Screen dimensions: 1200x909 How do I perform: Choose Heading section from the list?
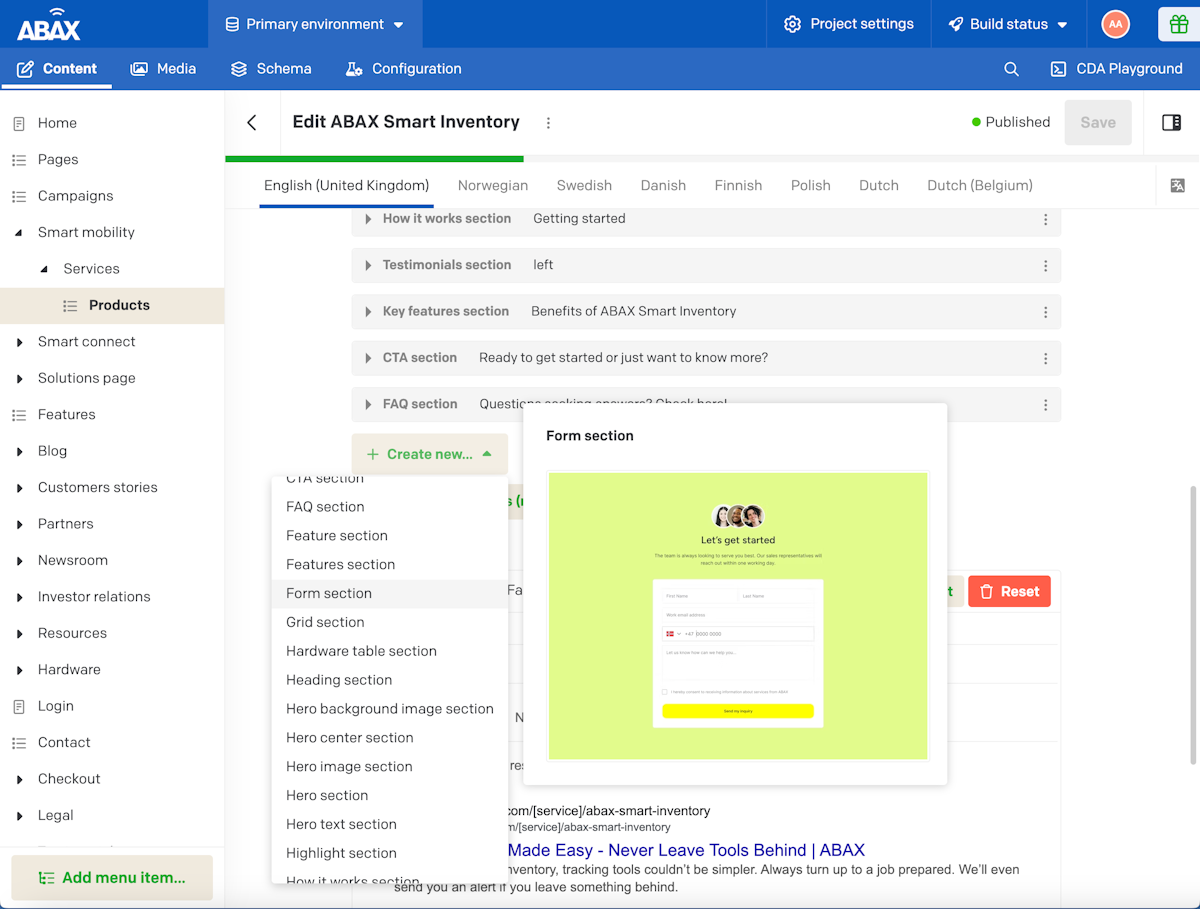click(x=390, y=680)
